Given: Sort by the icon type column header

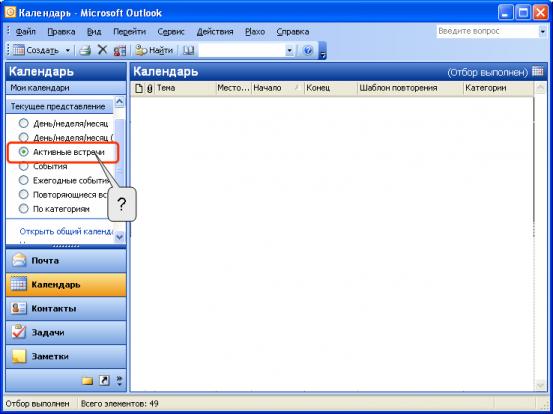Looking at the screenshot, I should tap(139, 88).
